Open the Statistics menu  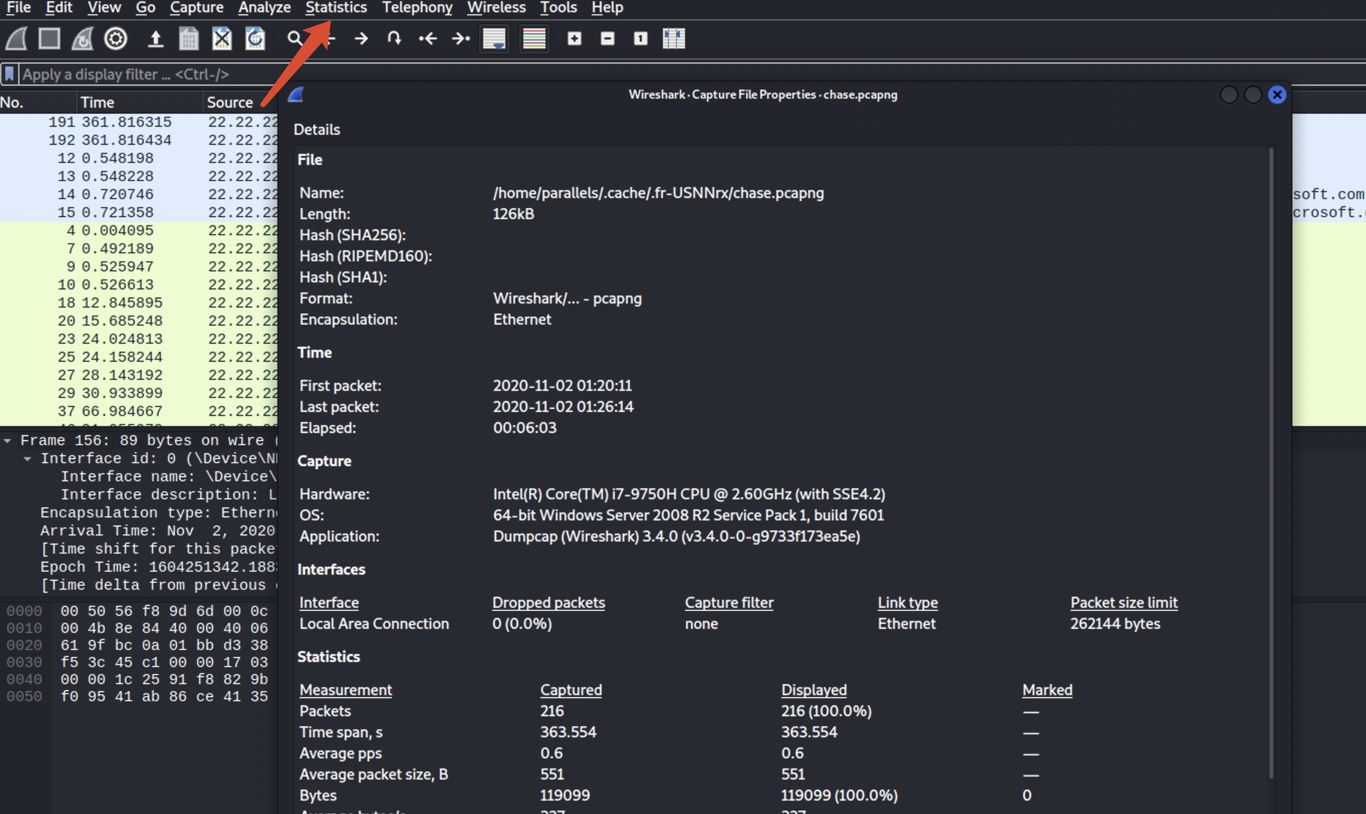pos(336,8)
